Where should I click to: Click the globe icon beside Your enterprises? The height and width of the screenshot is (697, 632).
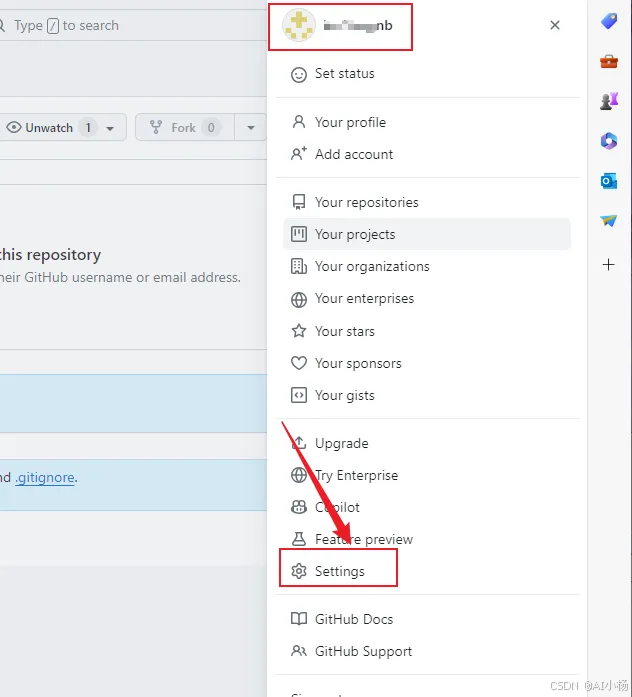coord(299,299)
